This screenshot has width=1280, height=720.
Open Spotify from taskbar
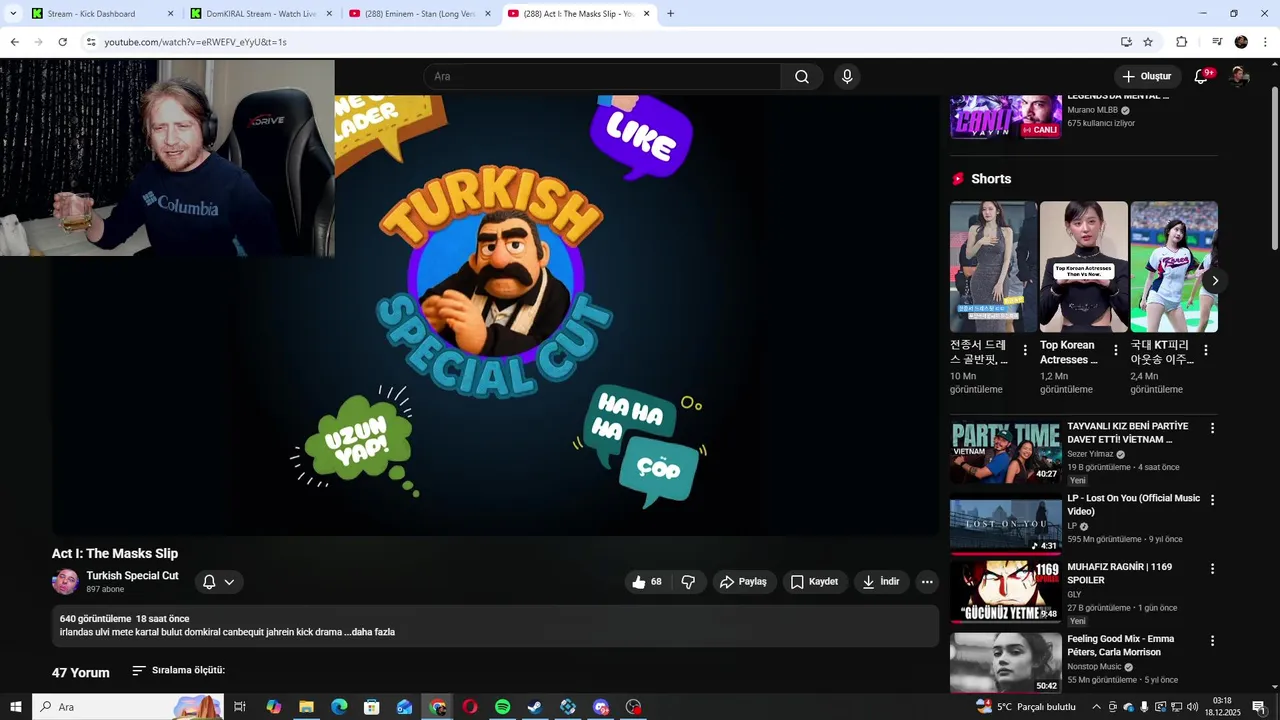point(502,707)
